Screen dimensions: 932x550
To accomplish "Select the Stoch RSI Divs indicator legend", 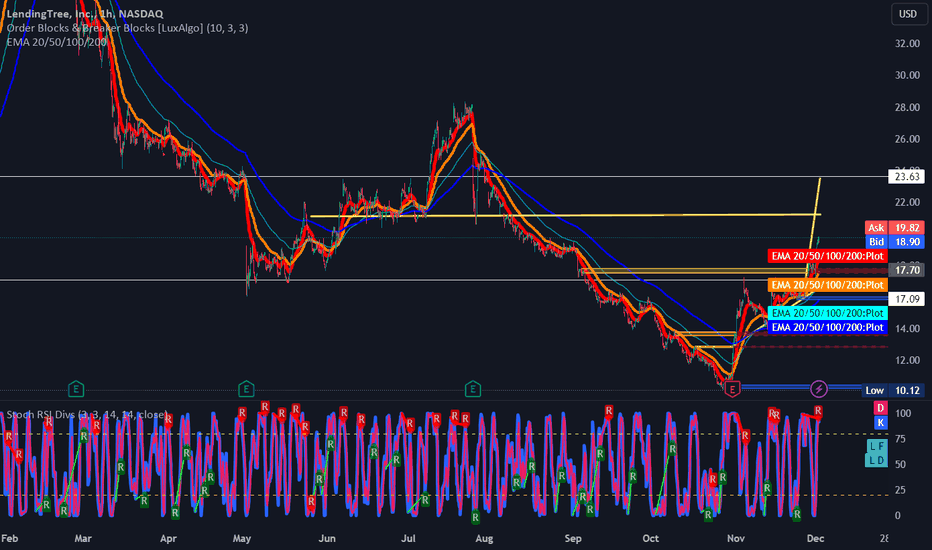I will point(87,414).
